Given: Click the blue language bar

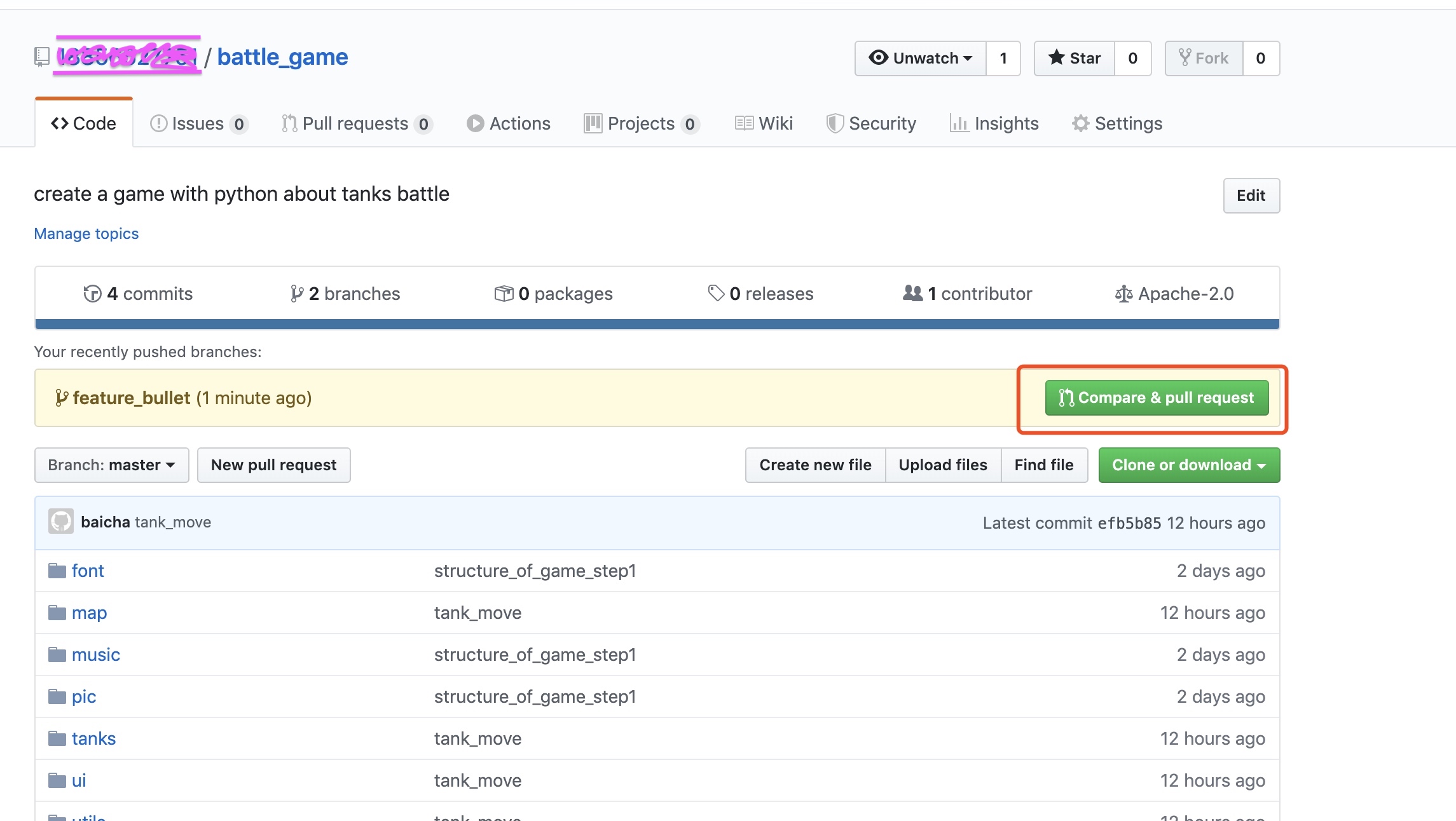Looking at the screenshot, I should pyautogui.click(x=657, y=324).
